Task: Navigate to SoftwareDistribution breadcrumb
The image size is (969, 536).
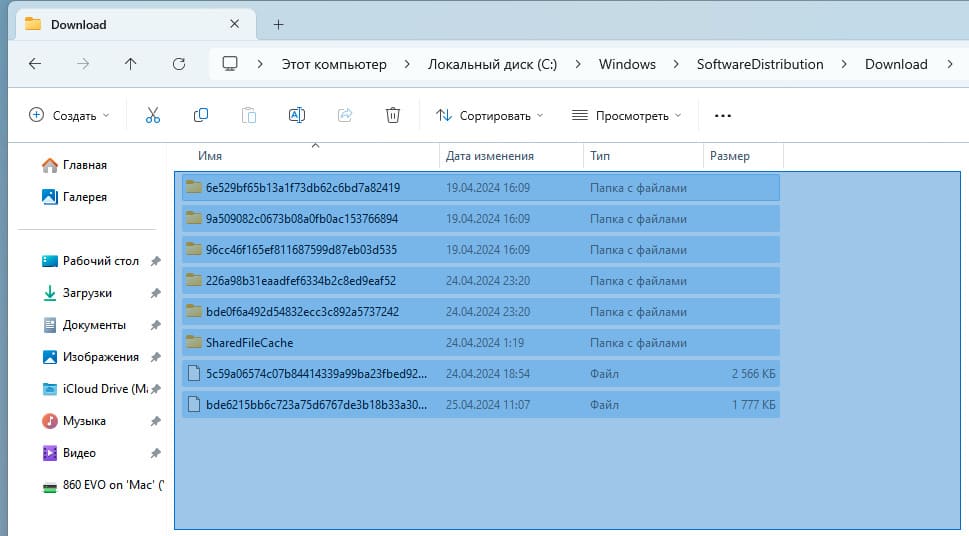Action: (x=760, y=64)
